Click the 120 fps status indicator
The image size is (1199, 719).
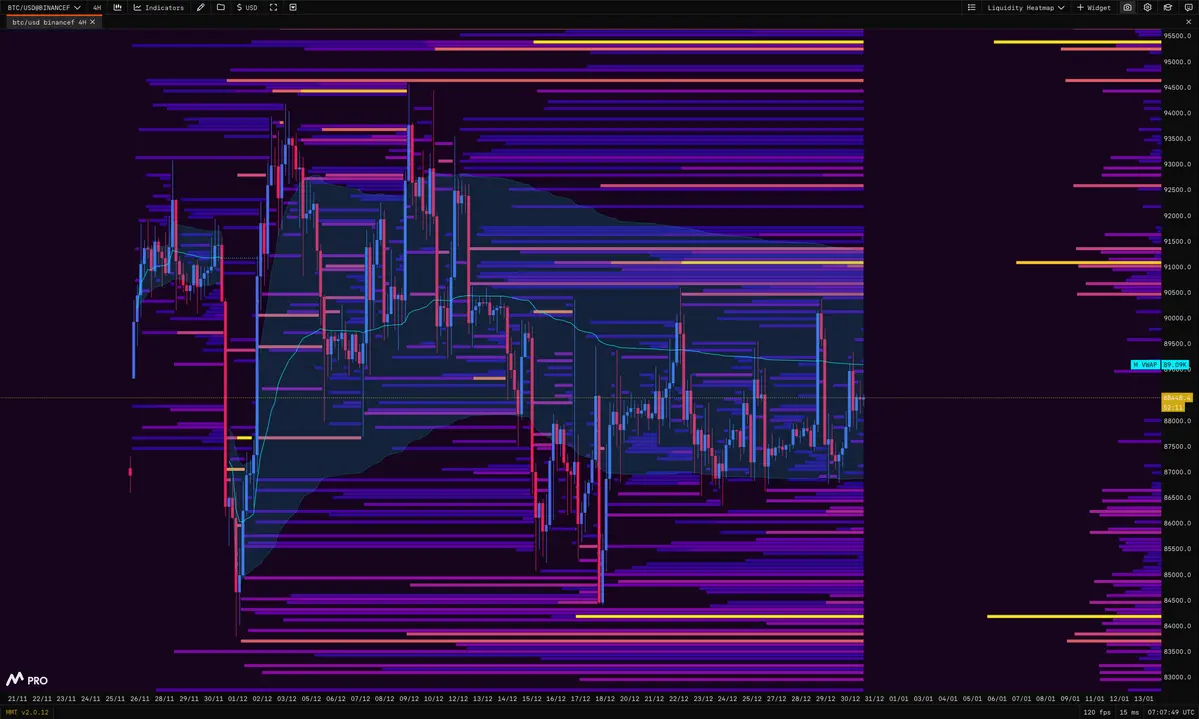point(1097,712)
